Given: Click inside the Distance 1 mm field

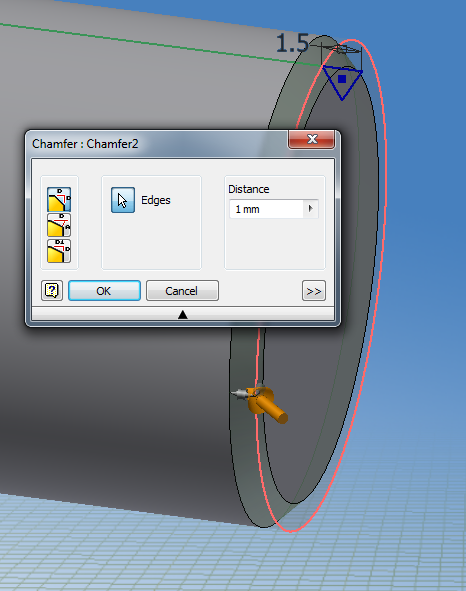Looking at the screenshot, I should pyautogui.click(x=266, y=209).
